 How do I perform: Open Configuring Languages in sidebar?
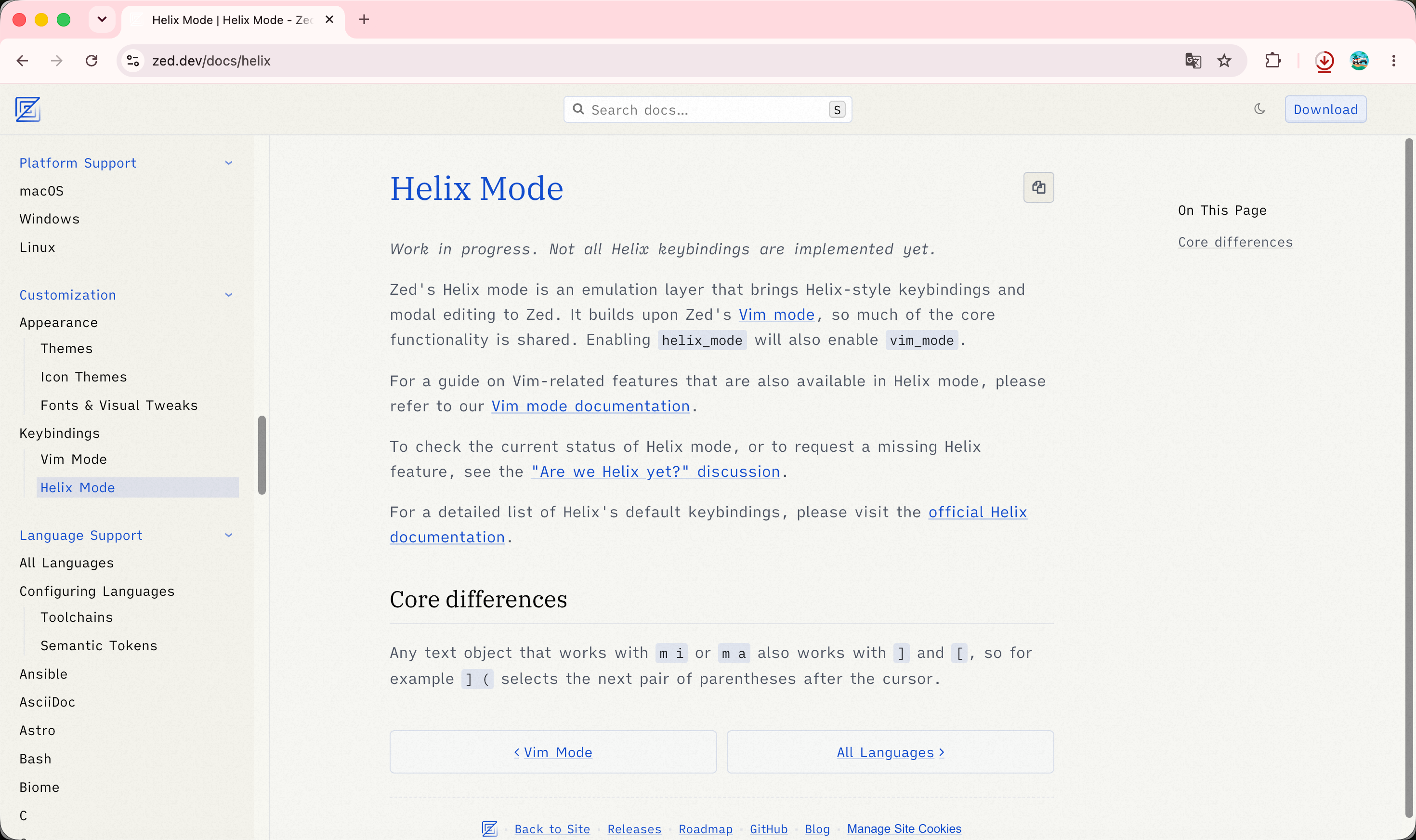click(97, 591)
